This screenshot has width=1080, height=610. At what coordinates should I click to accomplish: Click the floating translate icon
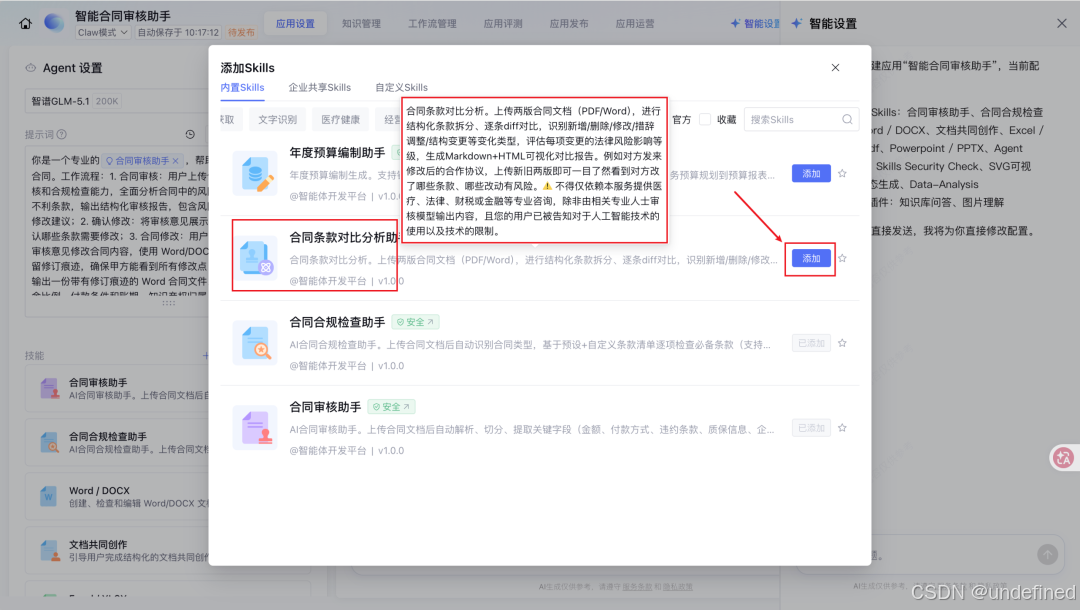pyautogui.click(x=1063, y=458)
